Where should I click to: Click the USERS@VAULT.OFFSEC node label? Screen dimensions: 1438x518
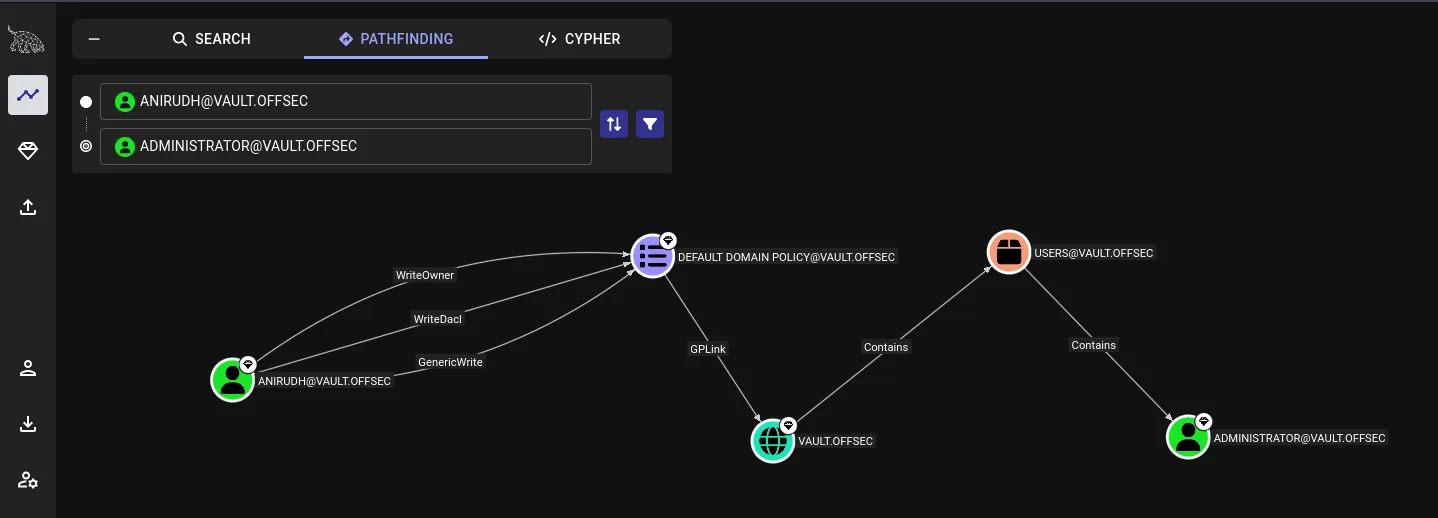(x=1094, y=253)
